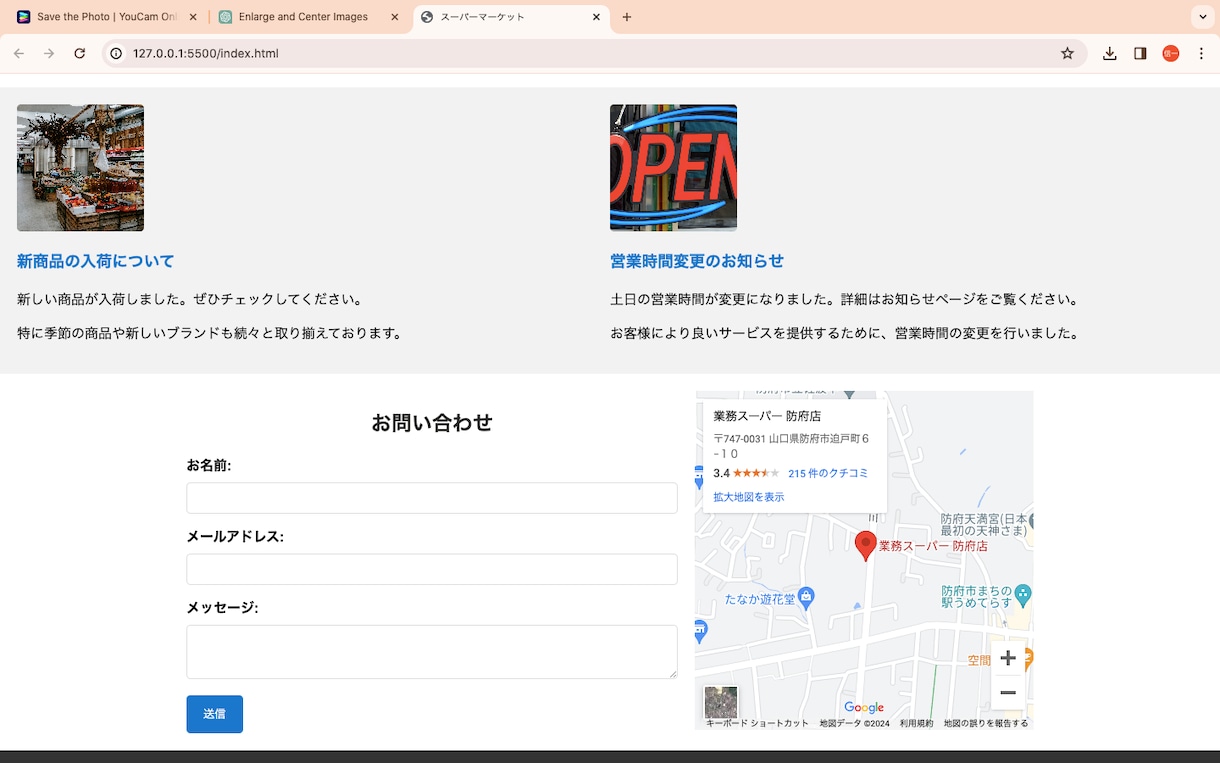This screenshot has width=1220, height=763.
Task: Open 215 件のクチコミ reviews link
Action: [x=828, y=474]
